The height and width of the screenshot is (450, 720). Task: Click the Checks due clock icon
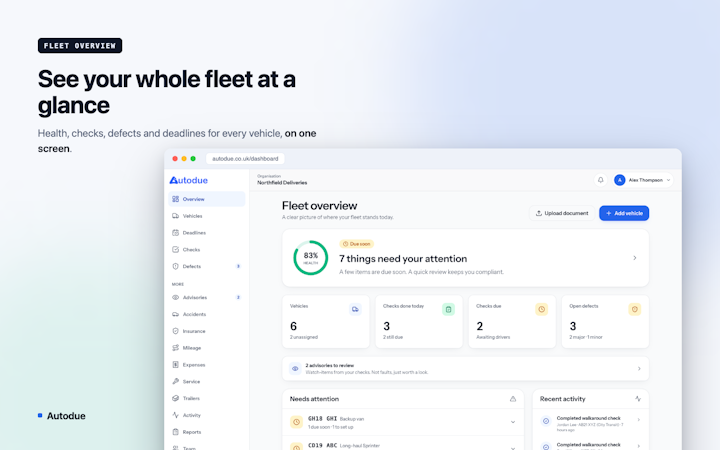pyautogui.click(x=542, y=309)
